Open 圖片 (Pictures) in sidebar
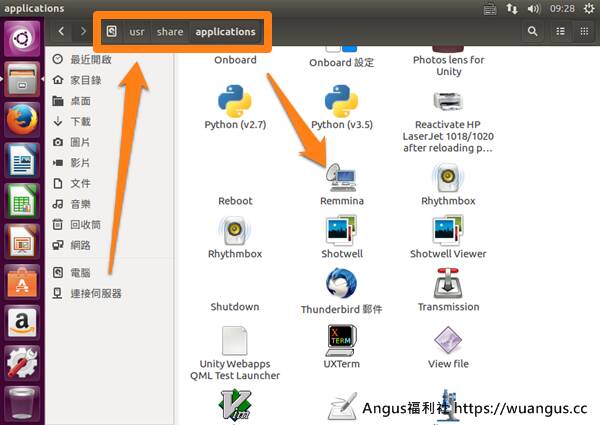Viewport: 600px width, 425px height. click(x=109, y=142)
